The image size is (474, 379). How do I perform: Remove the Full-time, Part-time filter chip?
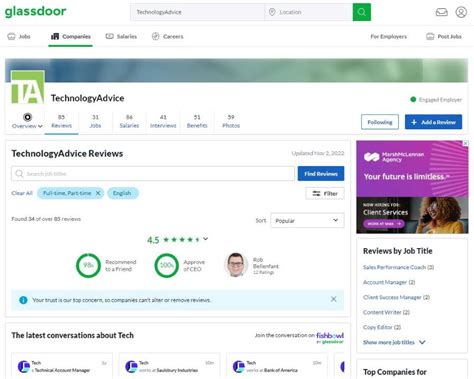(98, 193)
